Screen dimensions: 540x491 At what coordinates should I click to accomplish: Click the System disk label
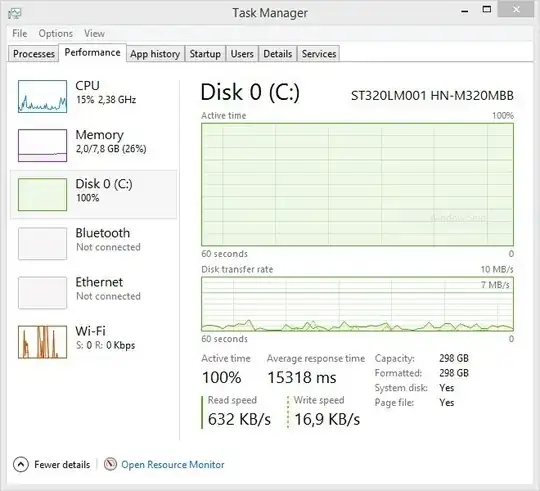[x=401, y=388]
